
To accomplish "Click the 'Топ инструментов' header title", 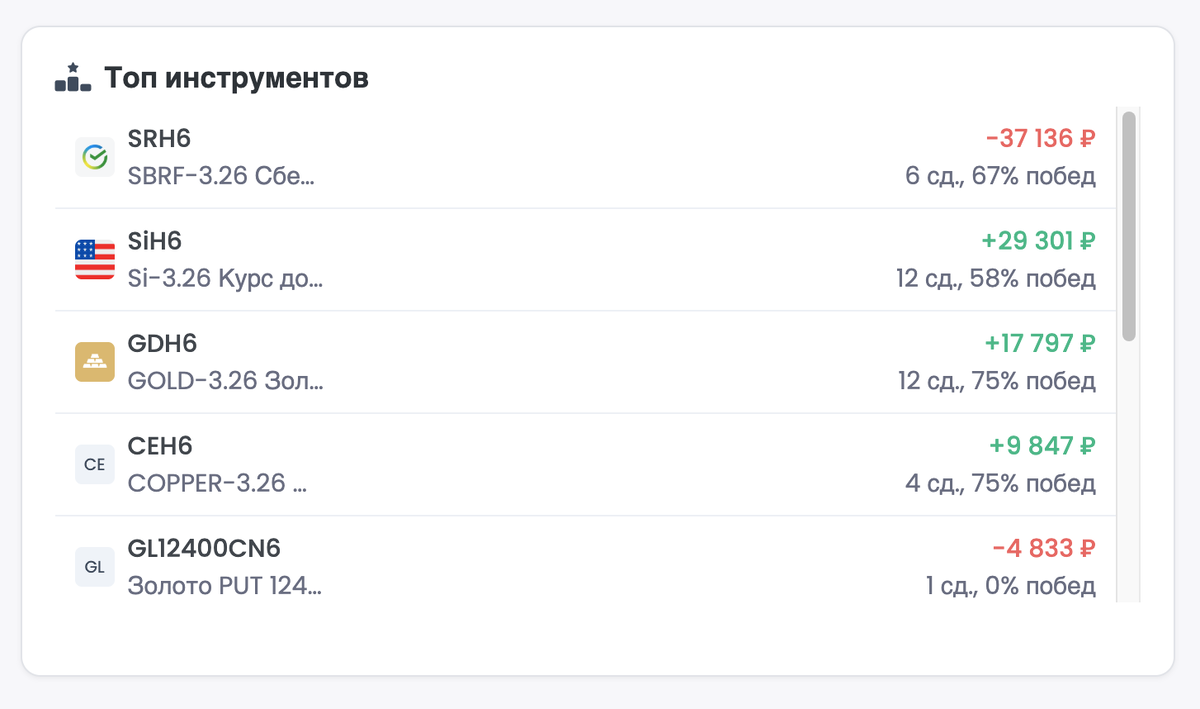I will pyautogui.click(x=237, y=76).
